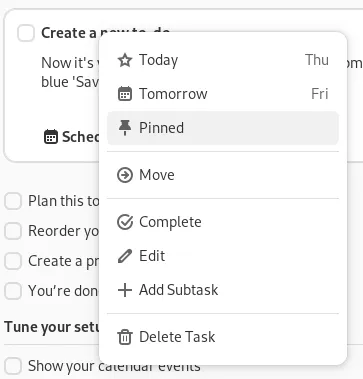Screen dimensions: 363x379
Task: Click the 'Create a pr' task row text
Action: tap(63, 261)
